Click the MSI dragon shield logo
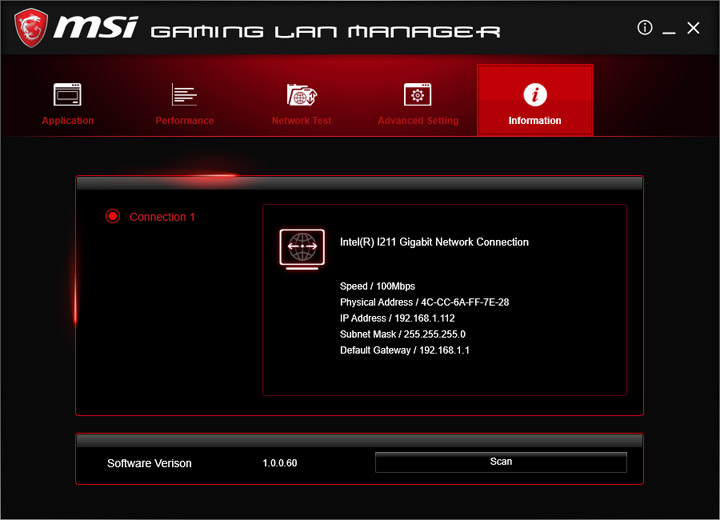The height and width of the screenshot is (520, 720). click(31, 28)
